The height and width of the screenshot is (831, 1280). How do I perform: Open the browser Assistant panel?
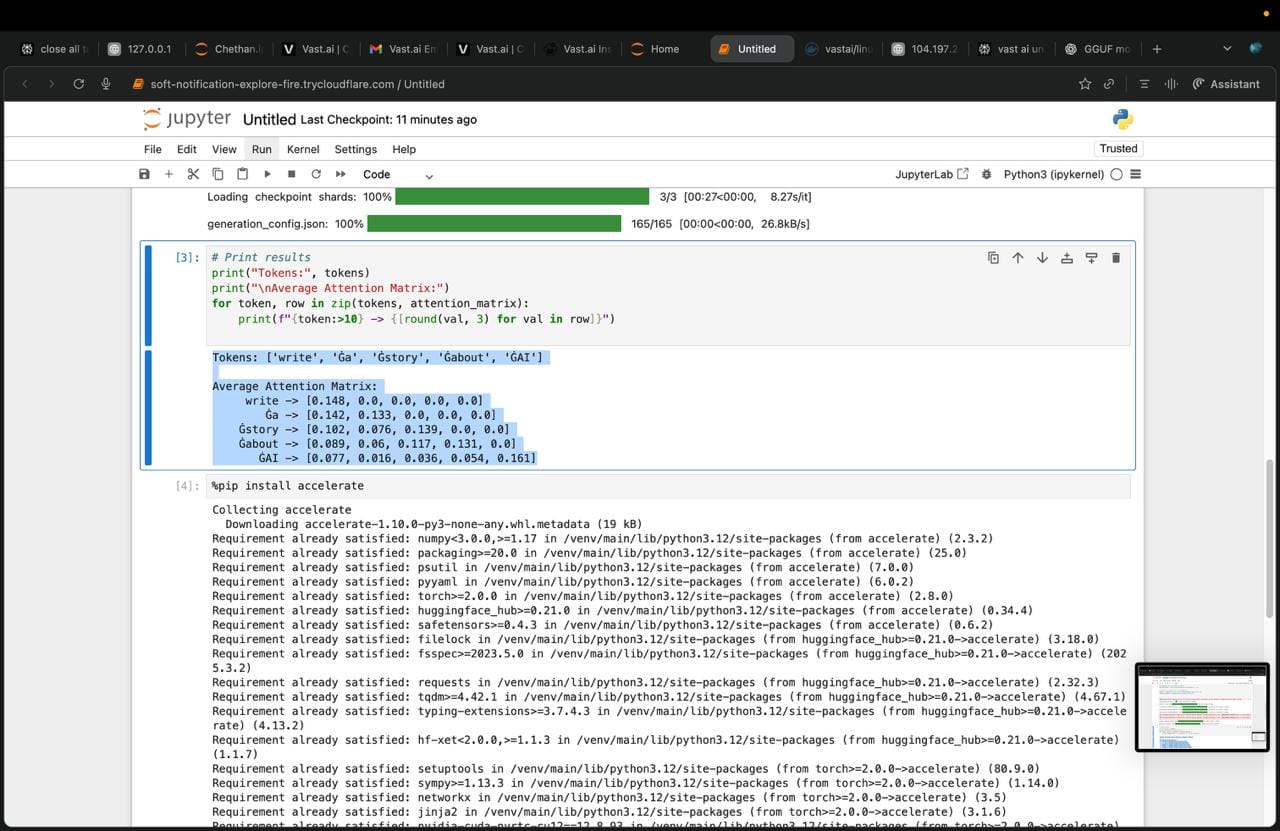pos(1226,84)
